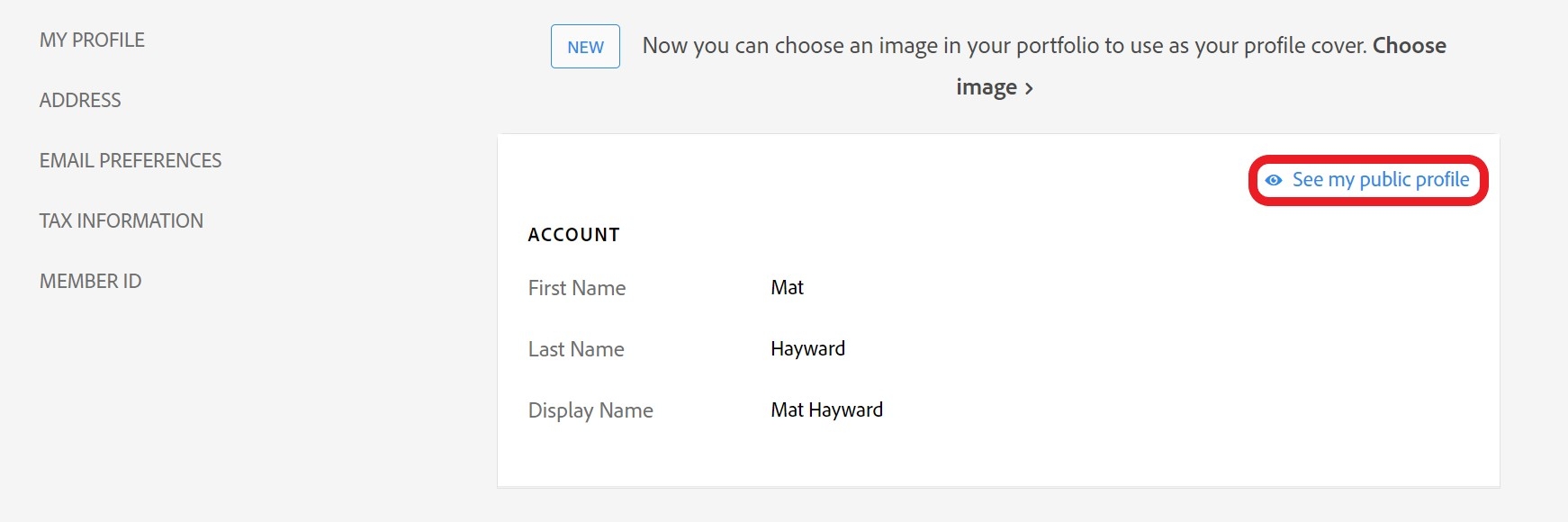This screenshot has width=1568, height=522.
Task: Click empty area below Display Name row
Action: [990, 459]
